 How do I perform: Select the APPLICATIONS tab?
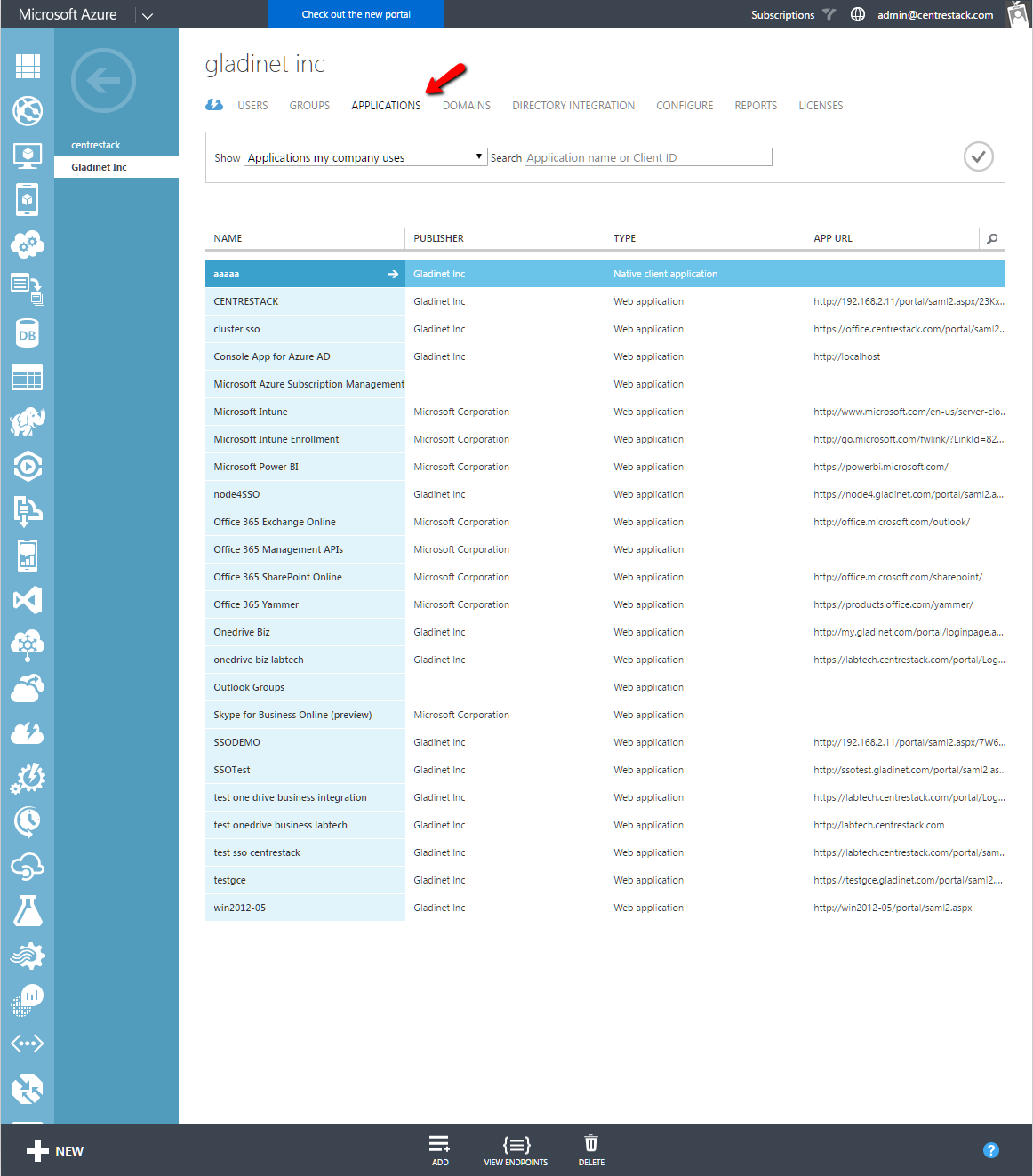[386, 105]
